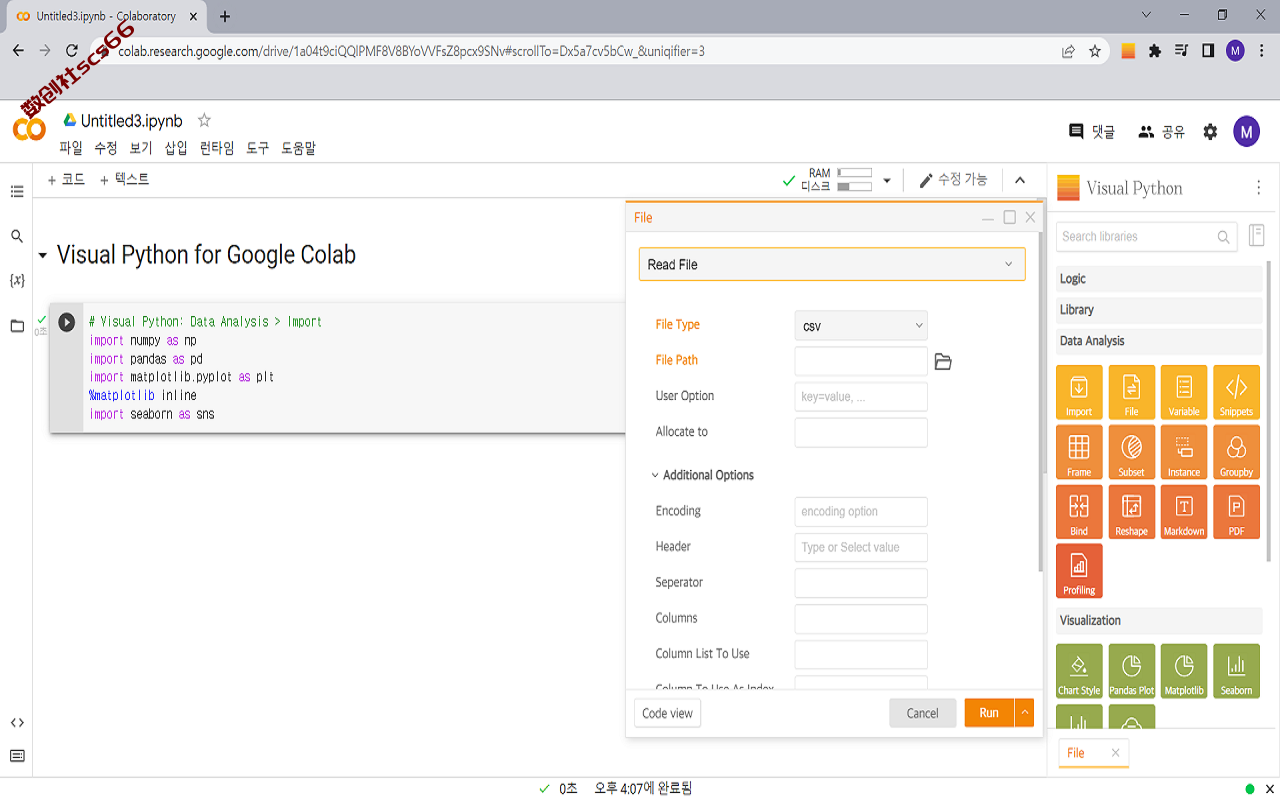Open the 삽입 menu
The image size is (1280, 800).
(x=176, y=148)
